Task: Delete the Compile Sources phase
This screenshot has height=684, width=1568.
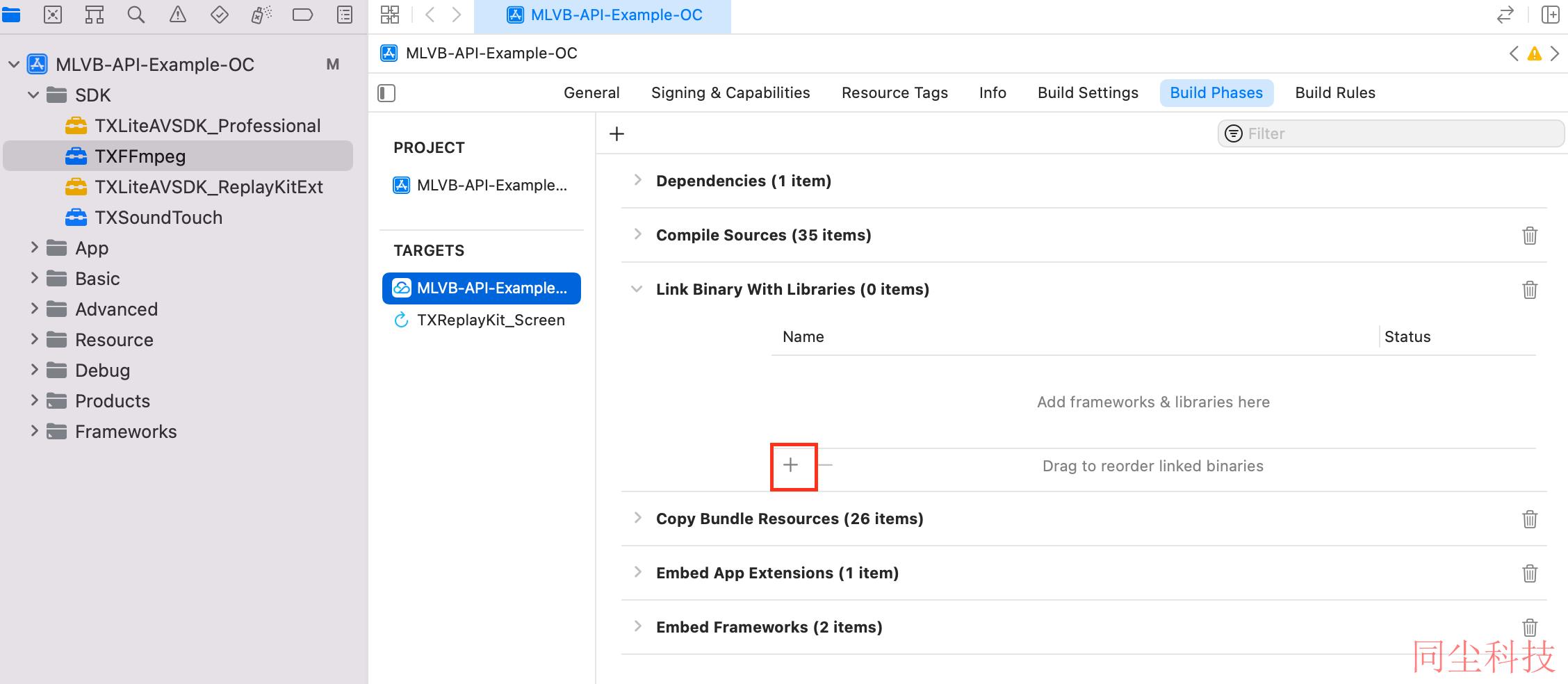Action: tap(1530, 235)
